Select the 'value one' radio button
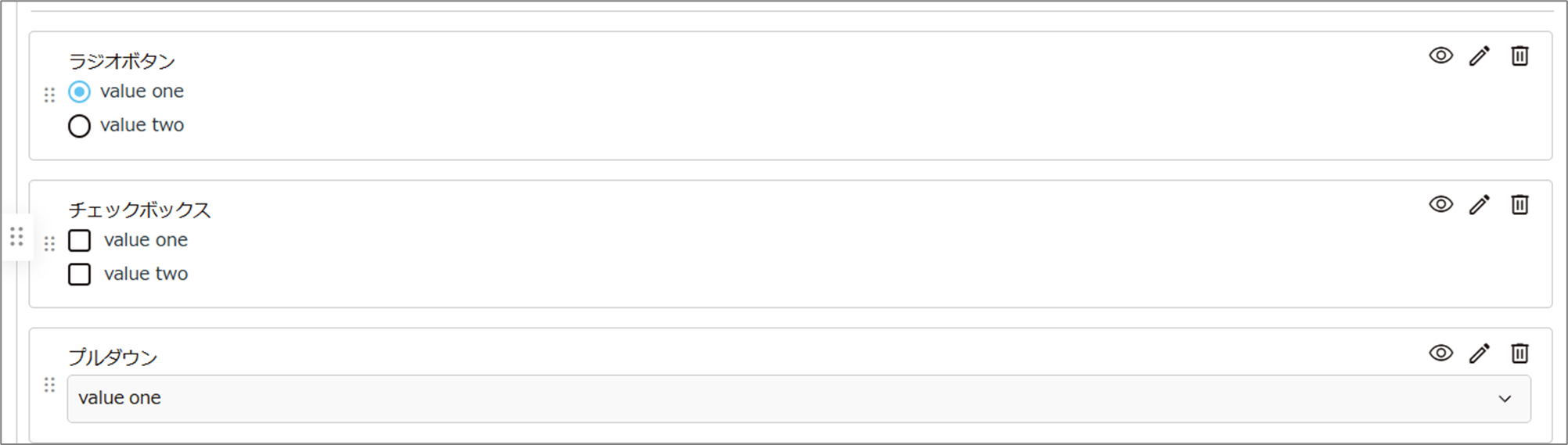This screenshot has width=1568, height=445. pos(79,92)
